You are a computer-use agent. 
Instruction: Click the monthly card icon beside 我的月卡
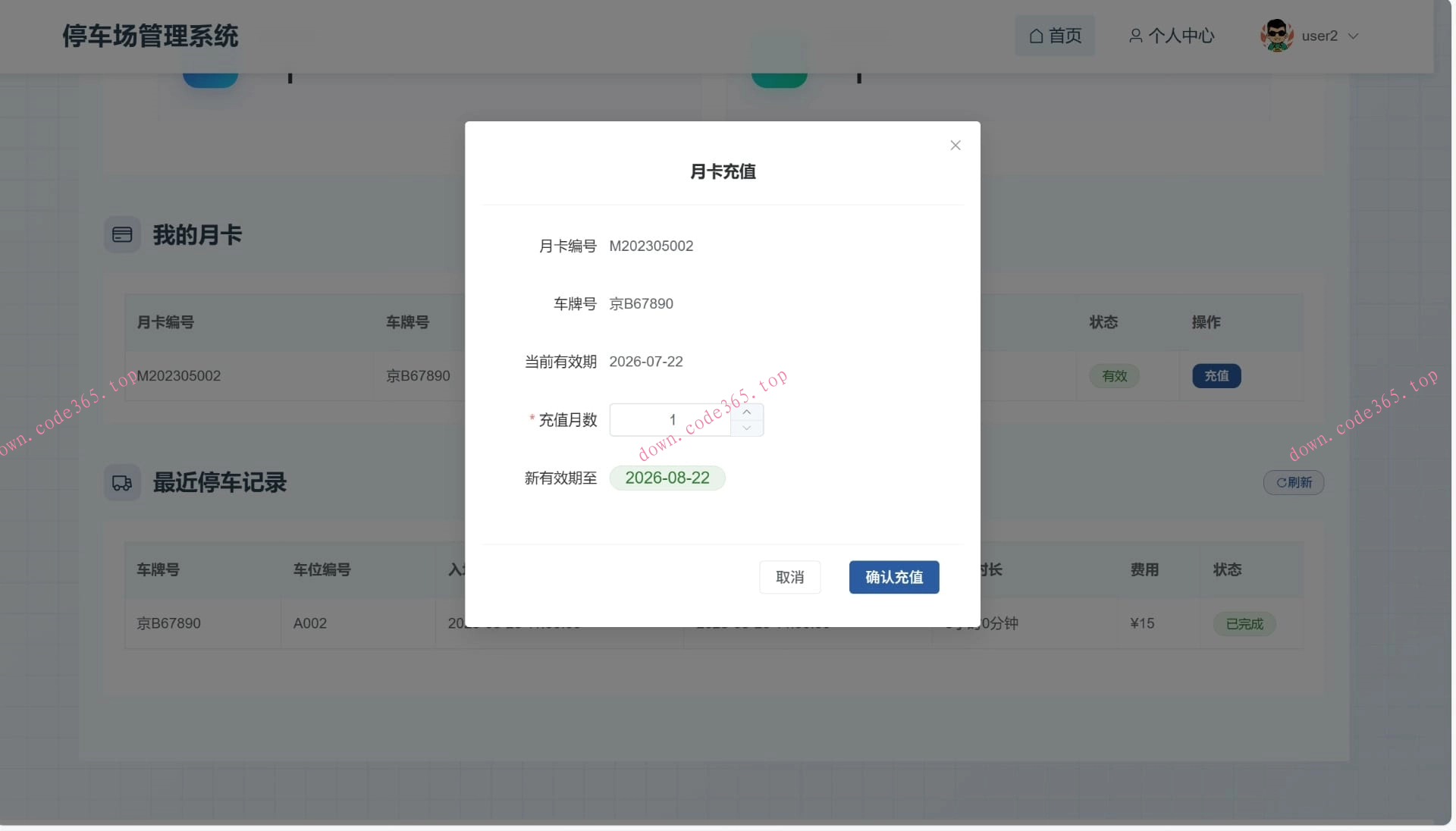(122, 234)
